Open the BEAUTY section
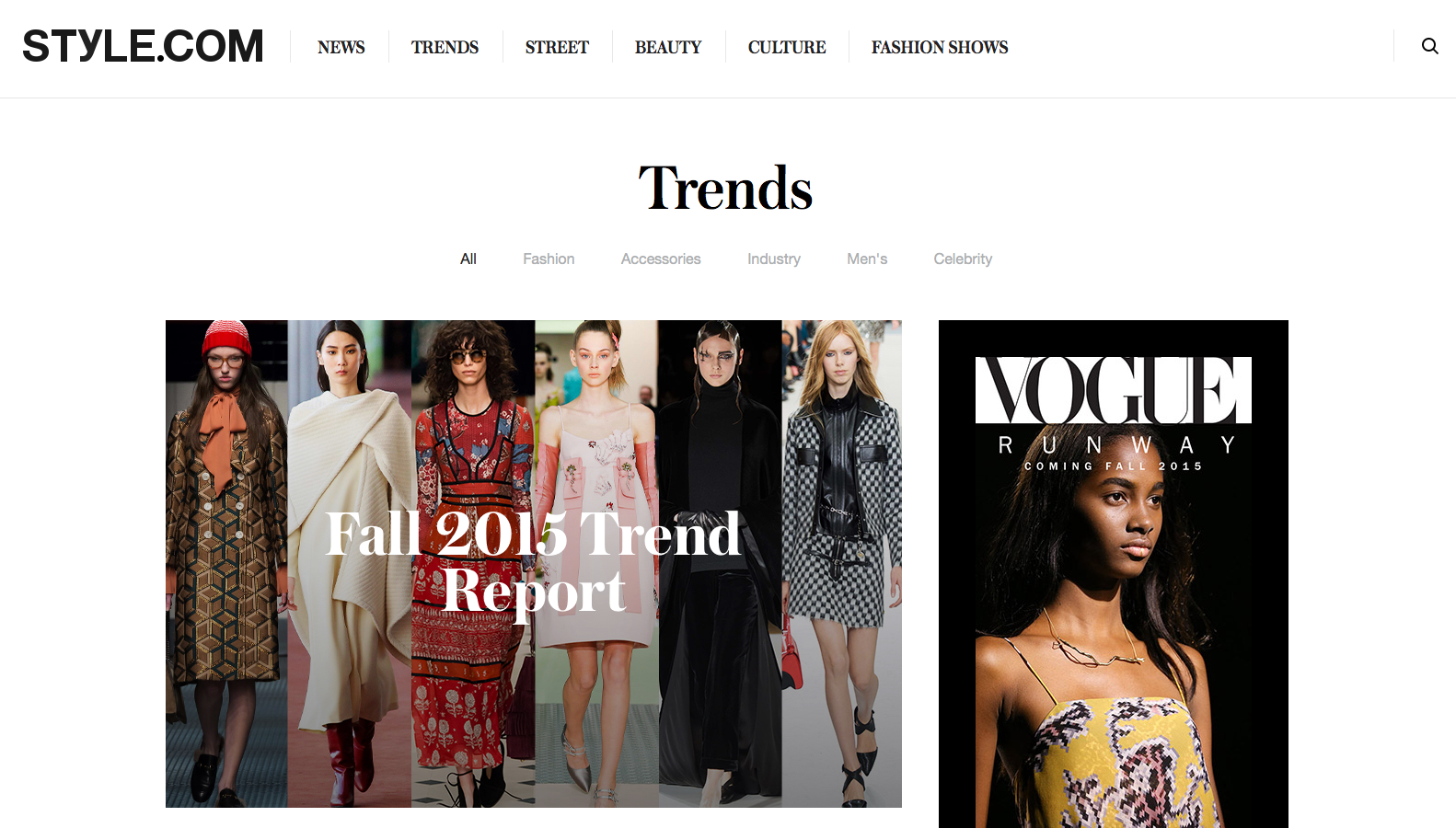Screen dimensions: 1456x828 (668, 47)
